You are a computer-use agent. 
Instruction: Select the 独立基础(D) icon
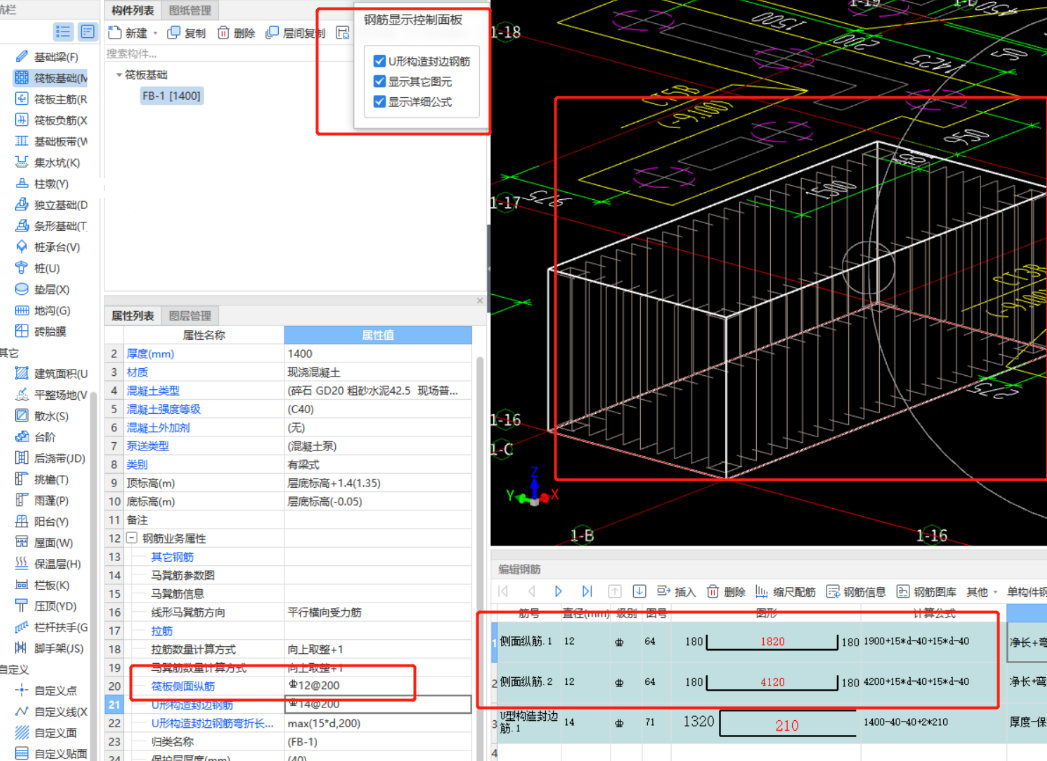coord(22,205)
